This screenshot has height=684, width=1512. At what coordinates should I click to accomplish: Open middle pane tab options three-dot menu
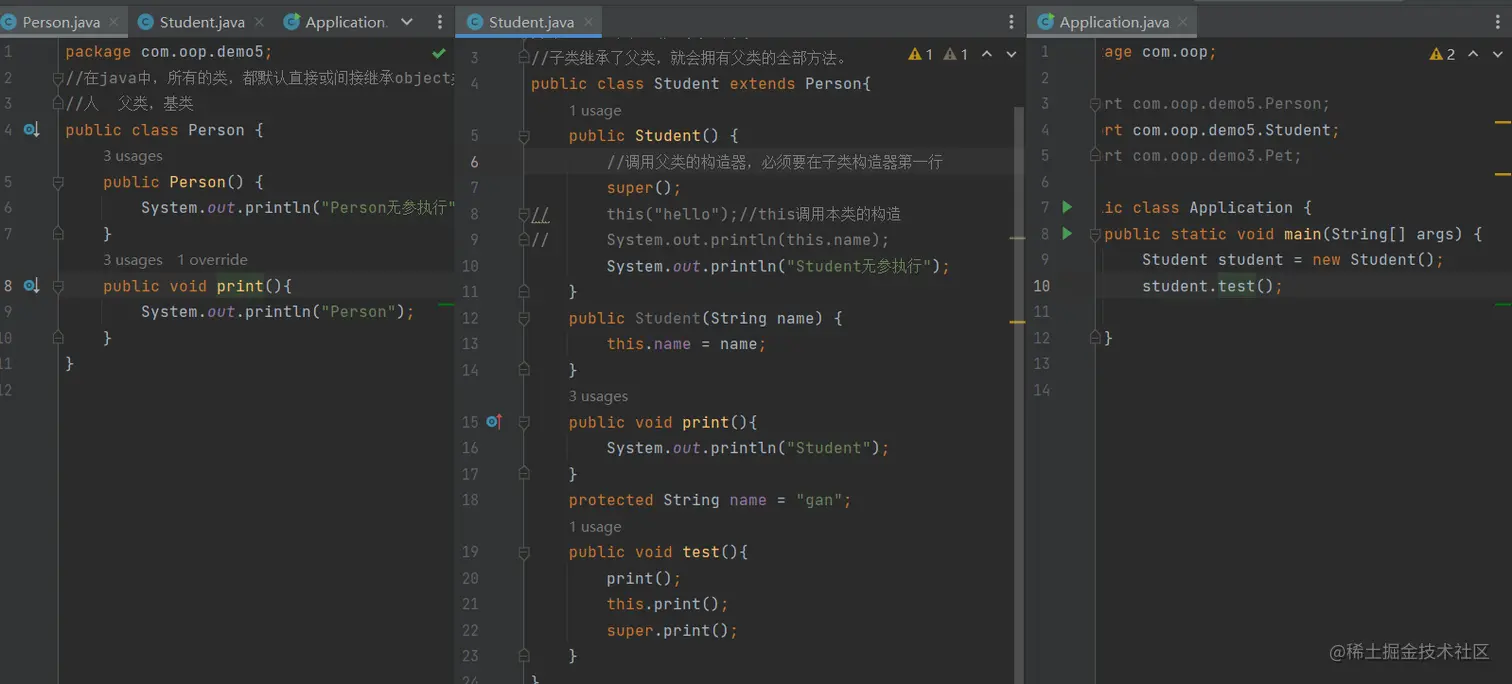point(1013,22)
